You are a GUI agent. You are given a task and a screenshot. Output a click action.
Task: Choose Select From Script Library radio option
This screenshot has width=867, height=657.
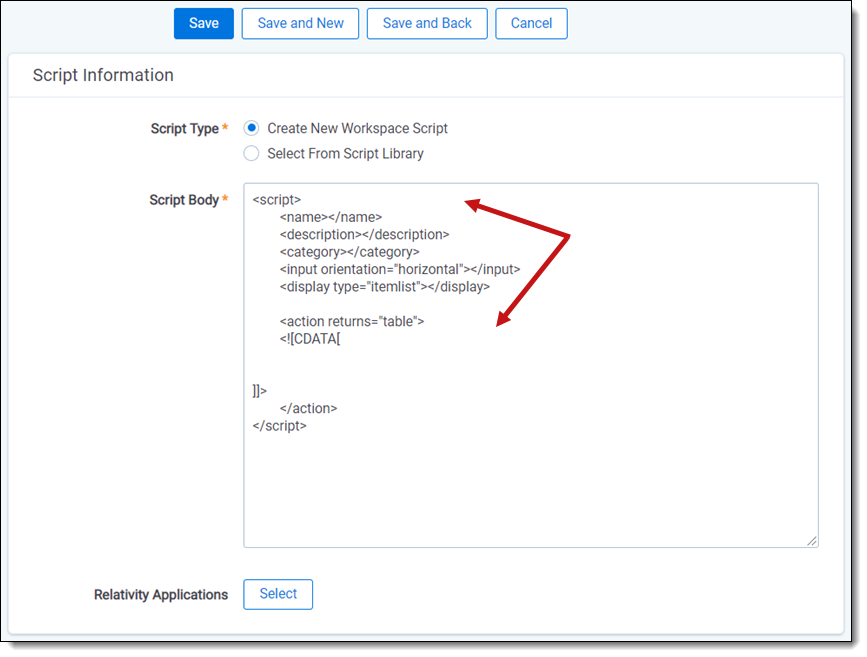252,153
